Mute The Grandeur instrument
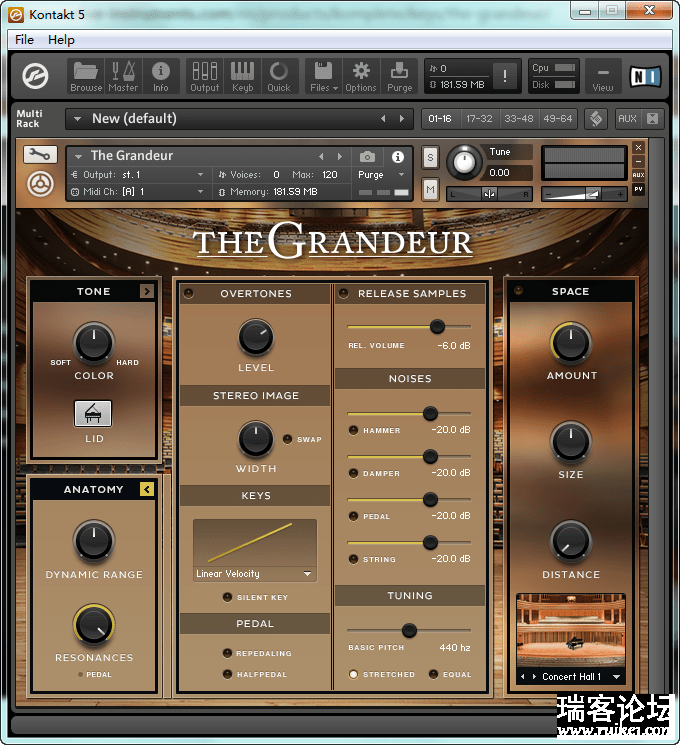Screen dimensions: 680x745 click(x=430, y=189)
